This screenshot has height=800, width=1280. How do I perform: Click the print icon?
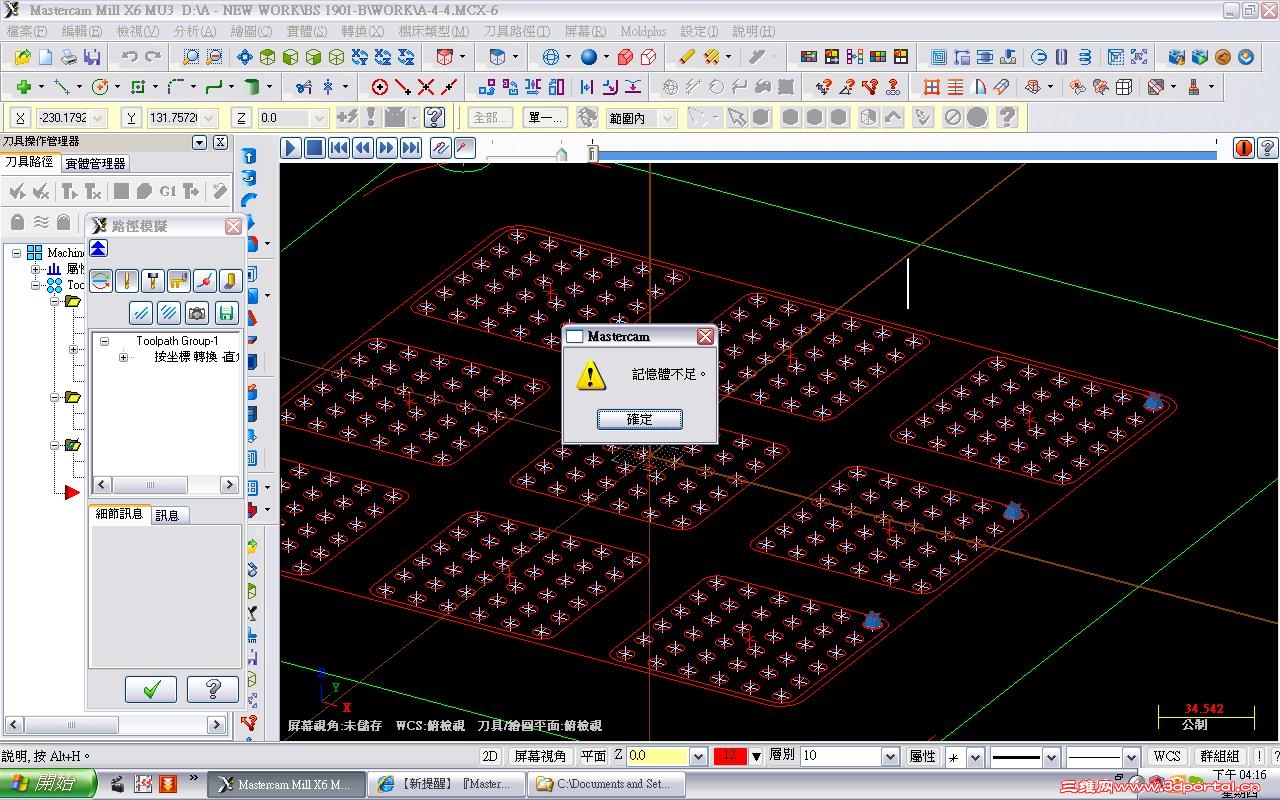click(x=69, y=57)
